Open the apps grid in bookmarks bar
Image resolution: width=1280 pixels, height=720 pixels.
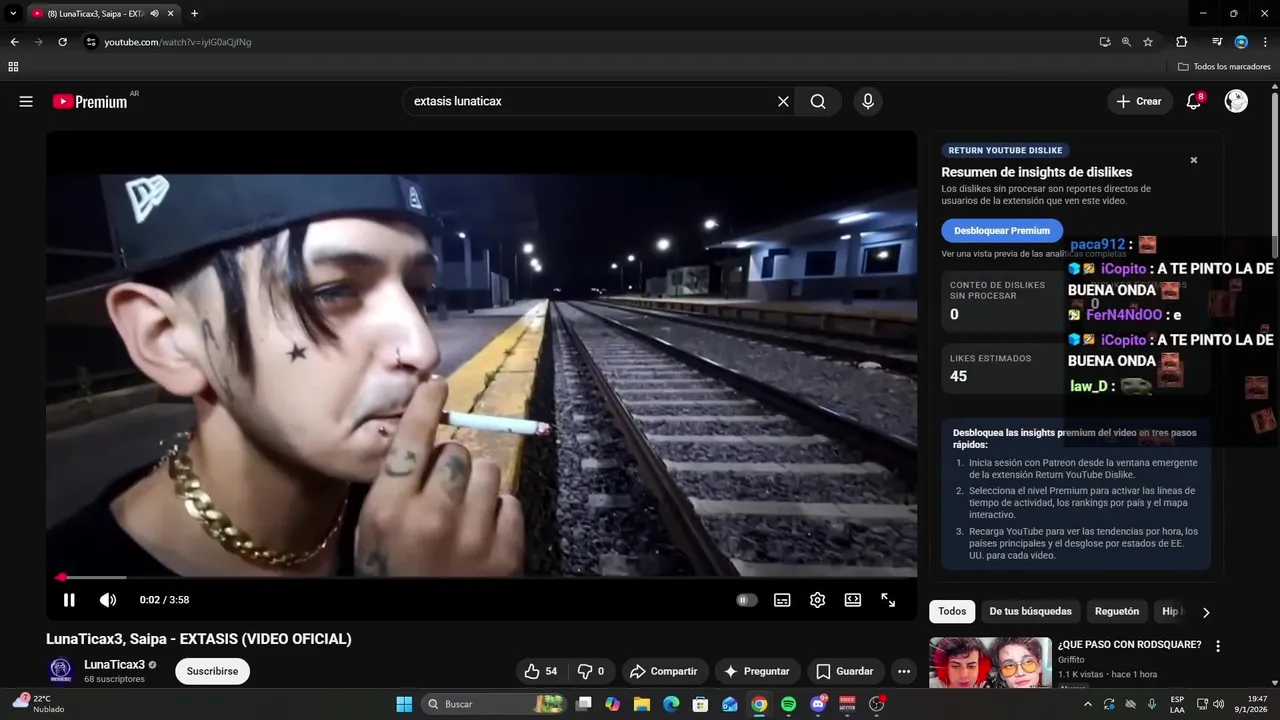point(13,67)
